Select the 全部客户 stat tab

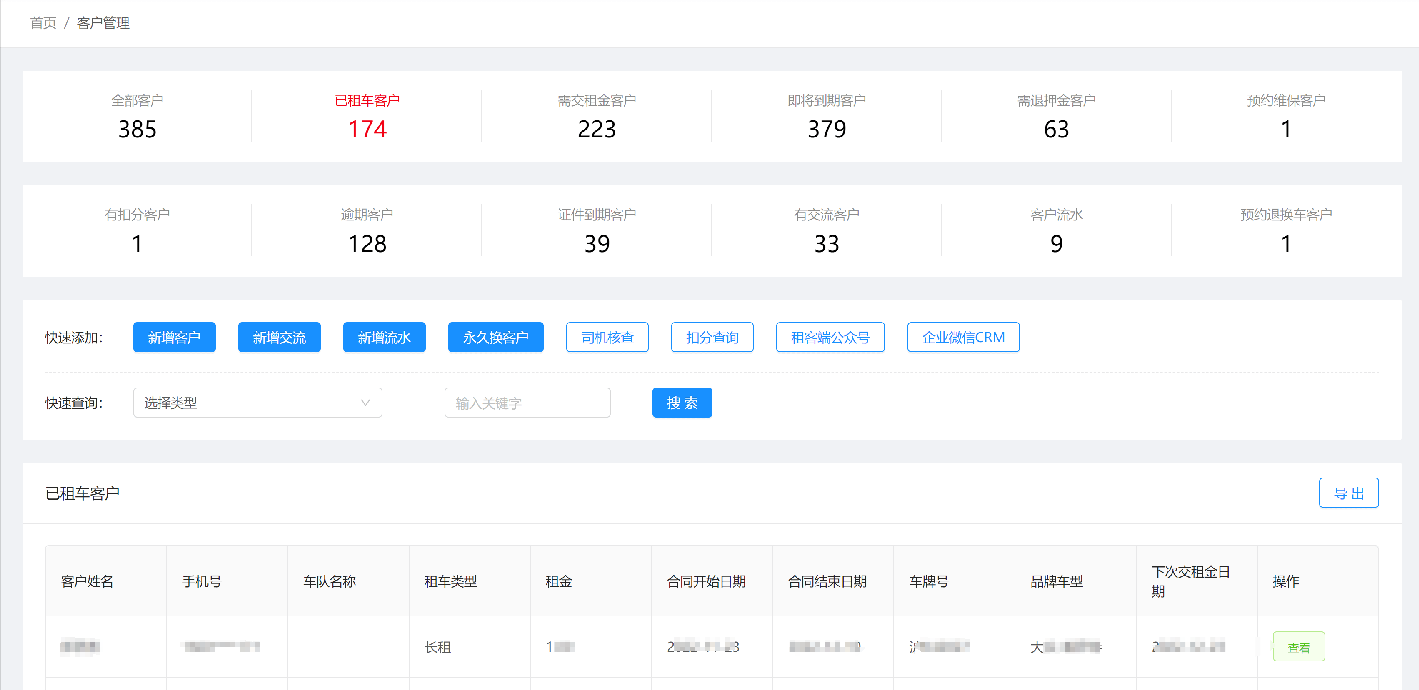[x=137, y=116]
